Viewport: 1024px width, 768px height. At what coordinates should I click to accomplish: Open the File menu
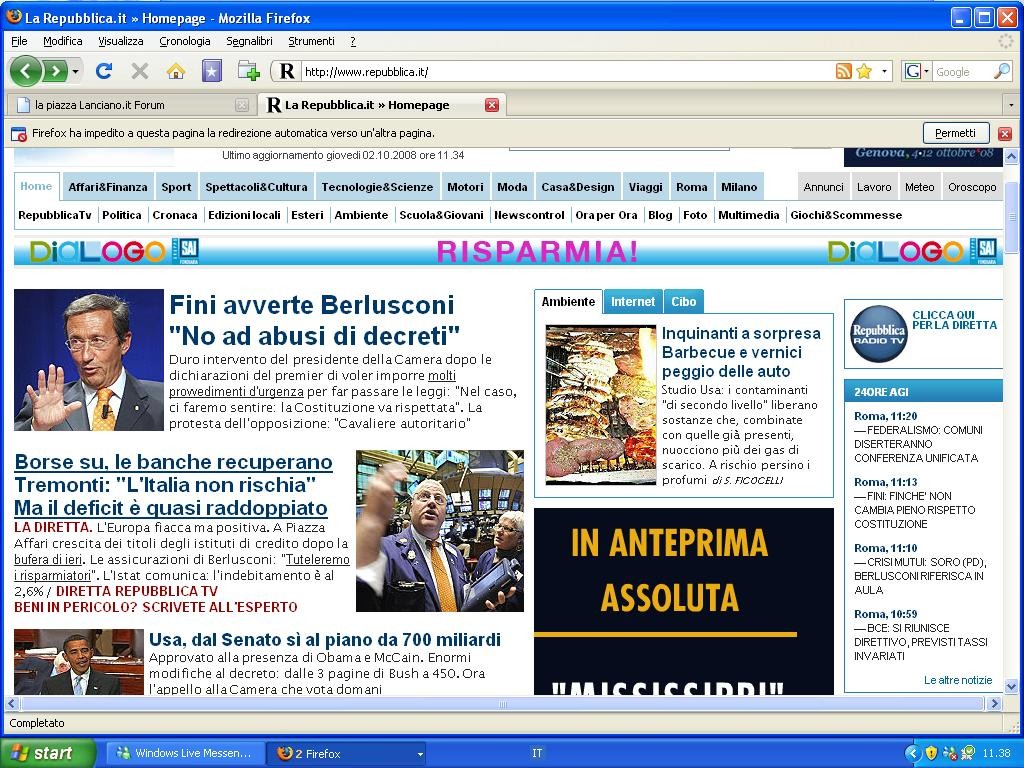coord(19,41)
